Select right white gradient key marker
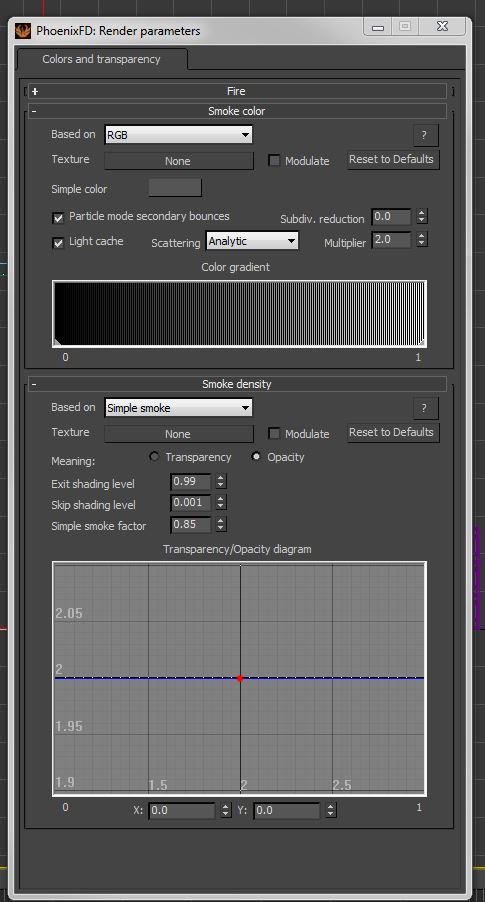The height and width of the screenshot is (902, 485). pyautogui.click(x=422, y=342)
